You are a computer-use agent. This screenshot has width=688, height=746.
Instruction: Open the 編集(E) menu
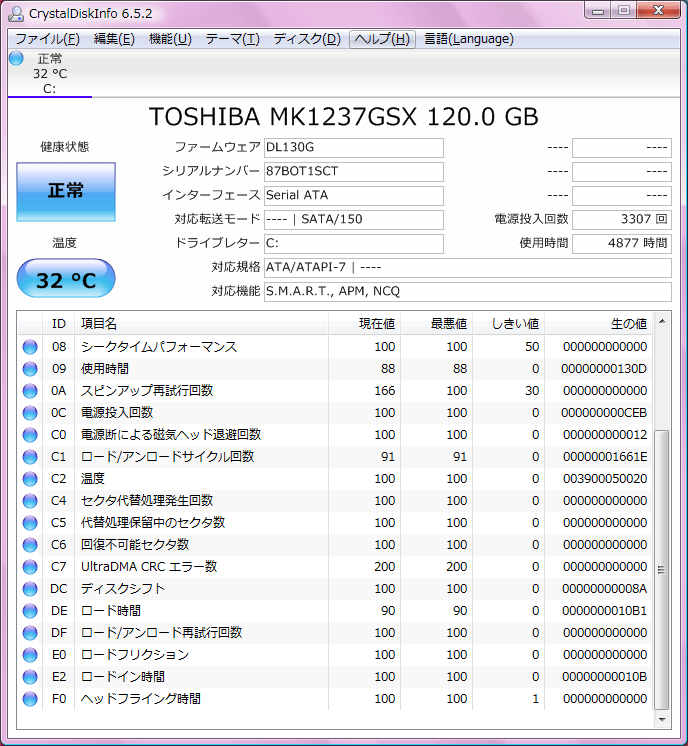pos(114,39)
